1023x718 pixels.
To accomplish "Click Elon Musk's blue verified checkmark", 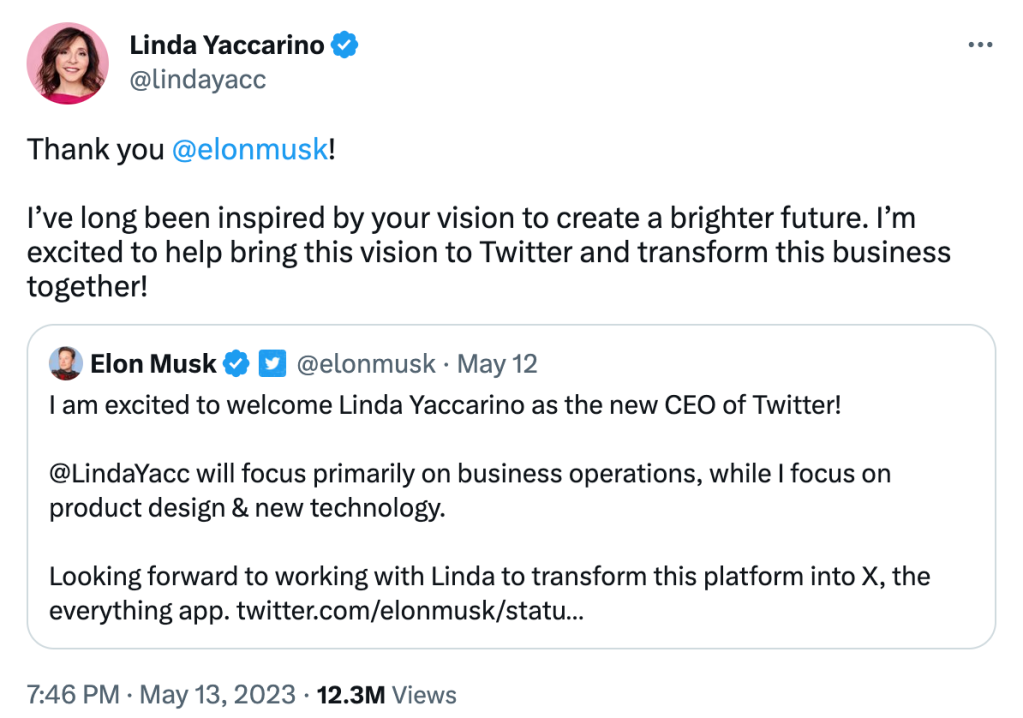I will tap(237, 364).
